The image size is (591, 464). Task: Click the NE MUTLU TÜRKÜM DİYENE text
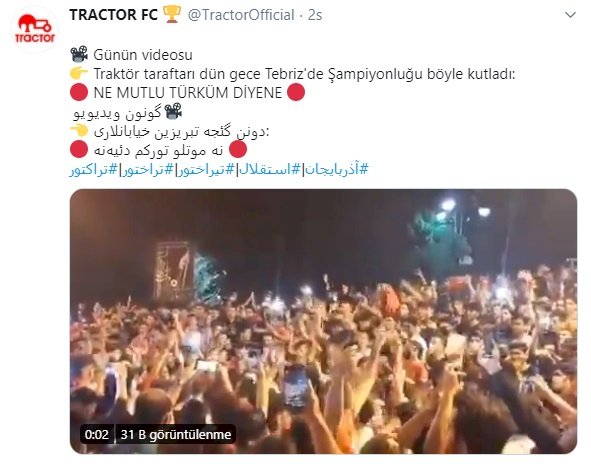pyautogui.click(x=188, y=93)
